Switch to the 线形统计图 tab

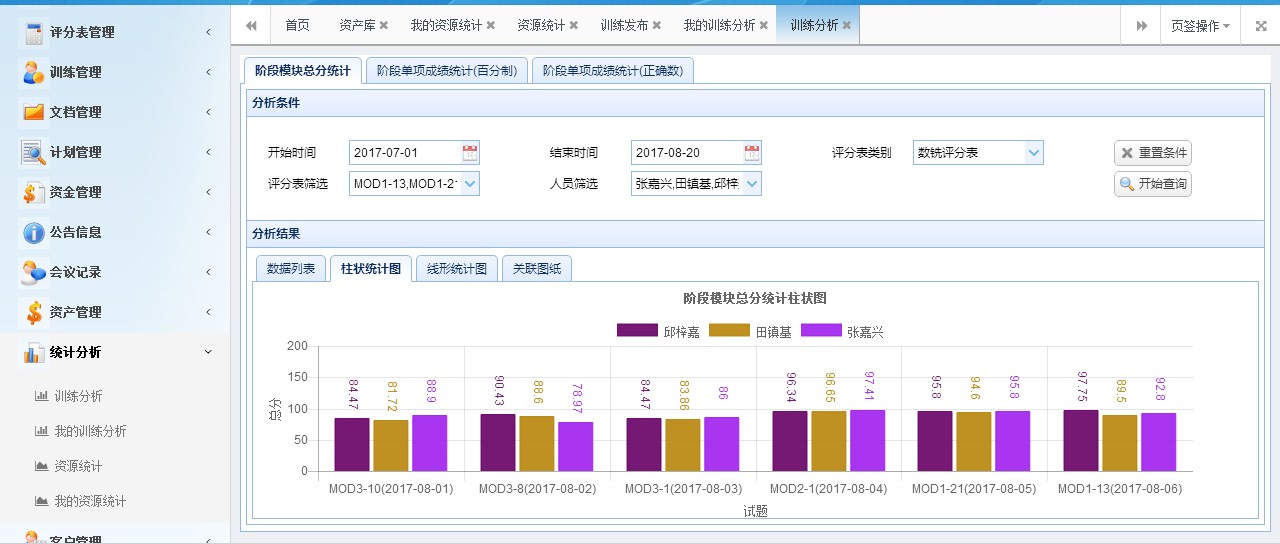point(457,269)
